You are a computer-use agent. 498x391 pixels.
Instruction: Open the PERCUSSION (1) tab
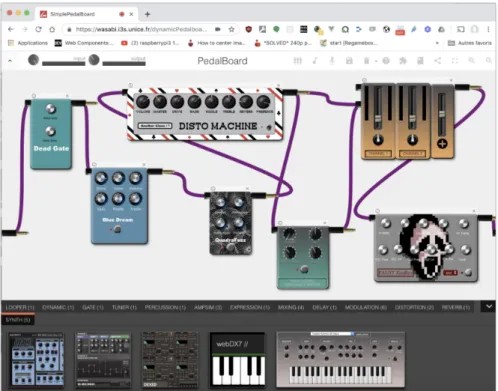pos(165,307)
